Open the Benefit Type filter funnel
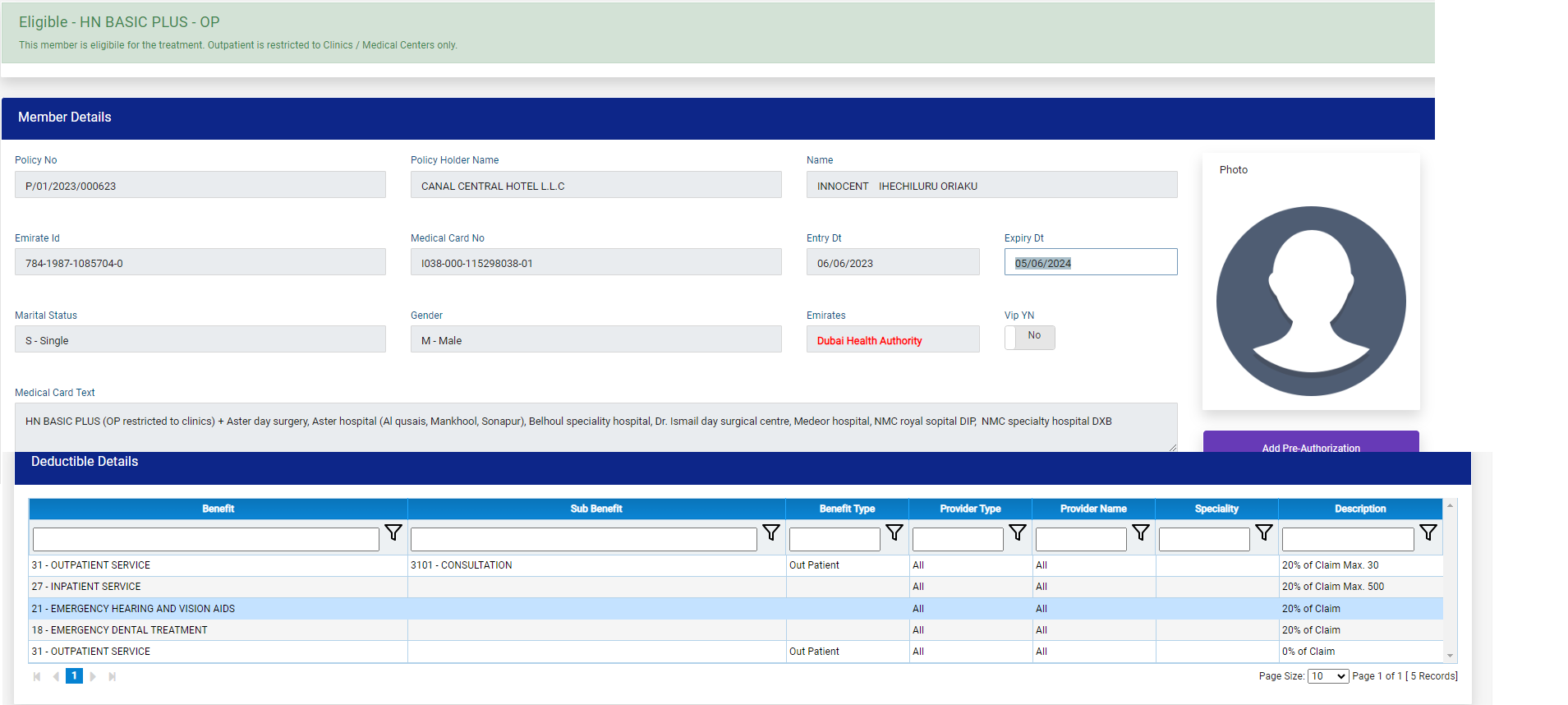Screen dimensions: 1568x705 pos(894,533)
